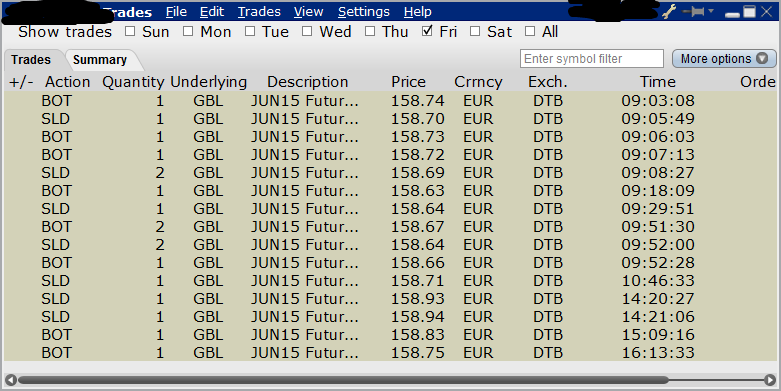Screen dimensions: 781x391
Task: Click the right scroll arrow icon
Action: (770, 380)
